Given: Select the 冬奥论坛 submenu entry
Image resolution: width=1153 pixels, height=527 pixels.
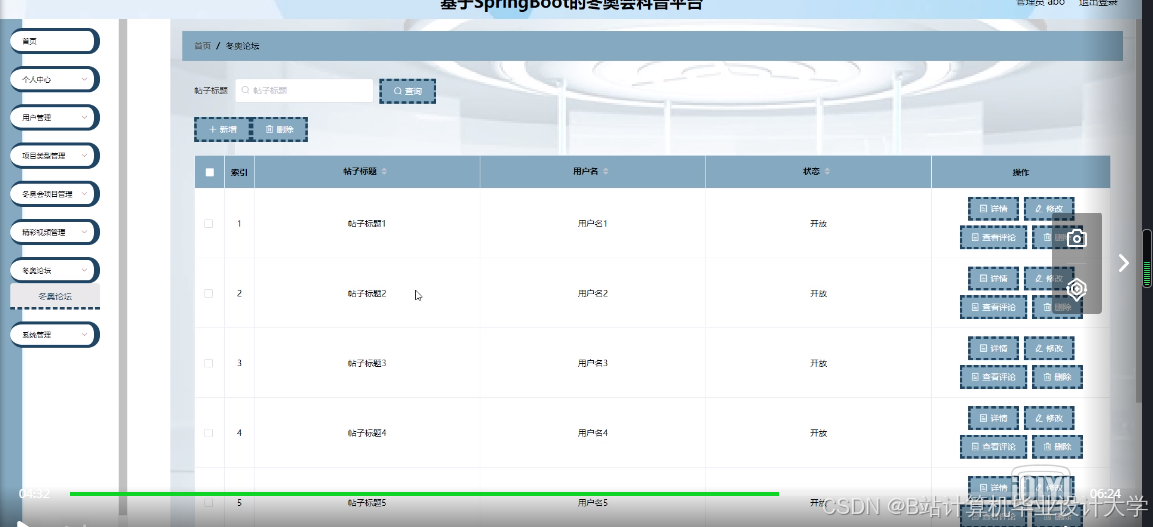Looking at the screenshot, I should tap(55, 296).
